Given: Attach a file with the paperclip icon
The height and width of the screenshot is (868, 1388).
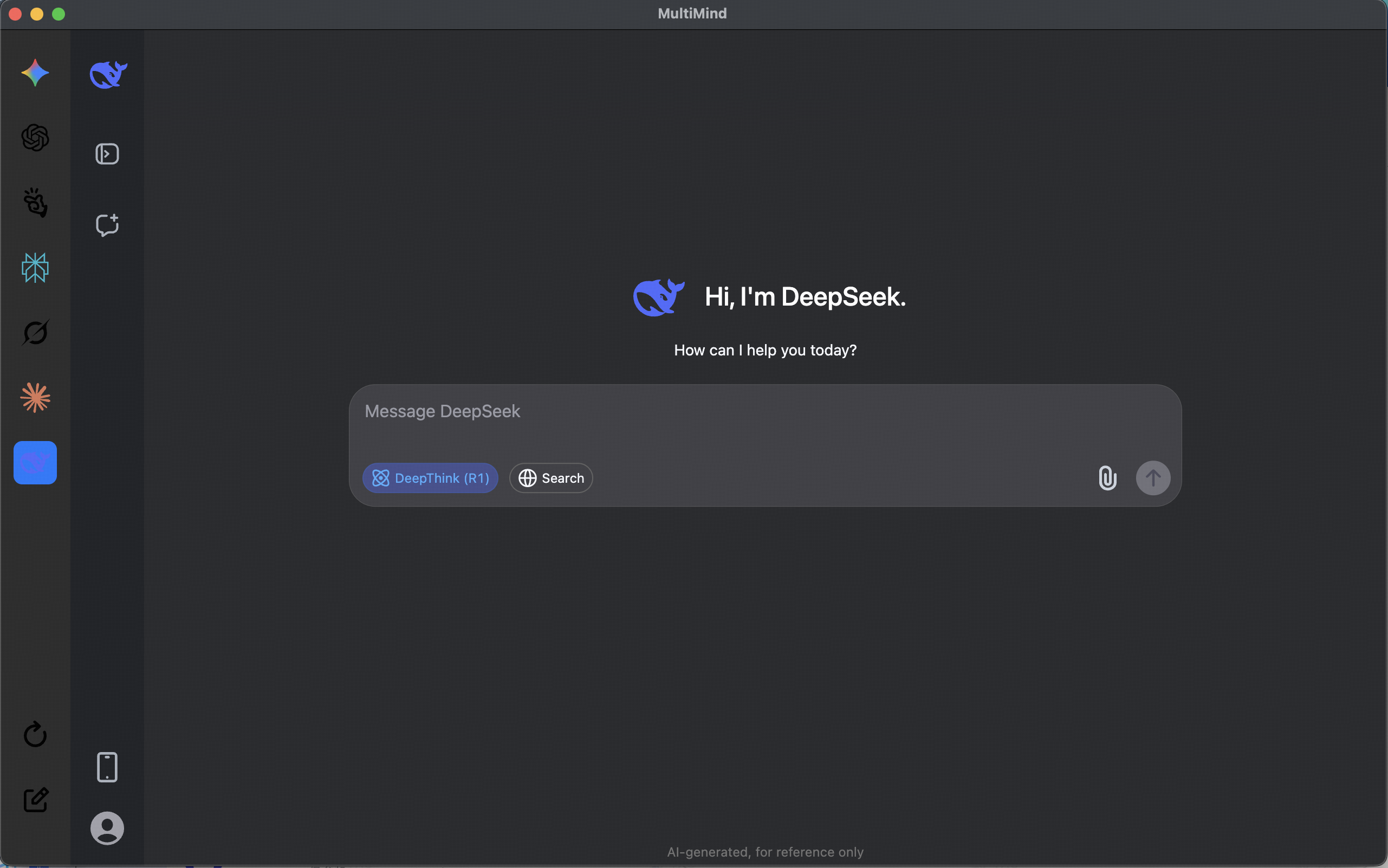Looking at the screenshot, I should click(x=1108, y=478).
